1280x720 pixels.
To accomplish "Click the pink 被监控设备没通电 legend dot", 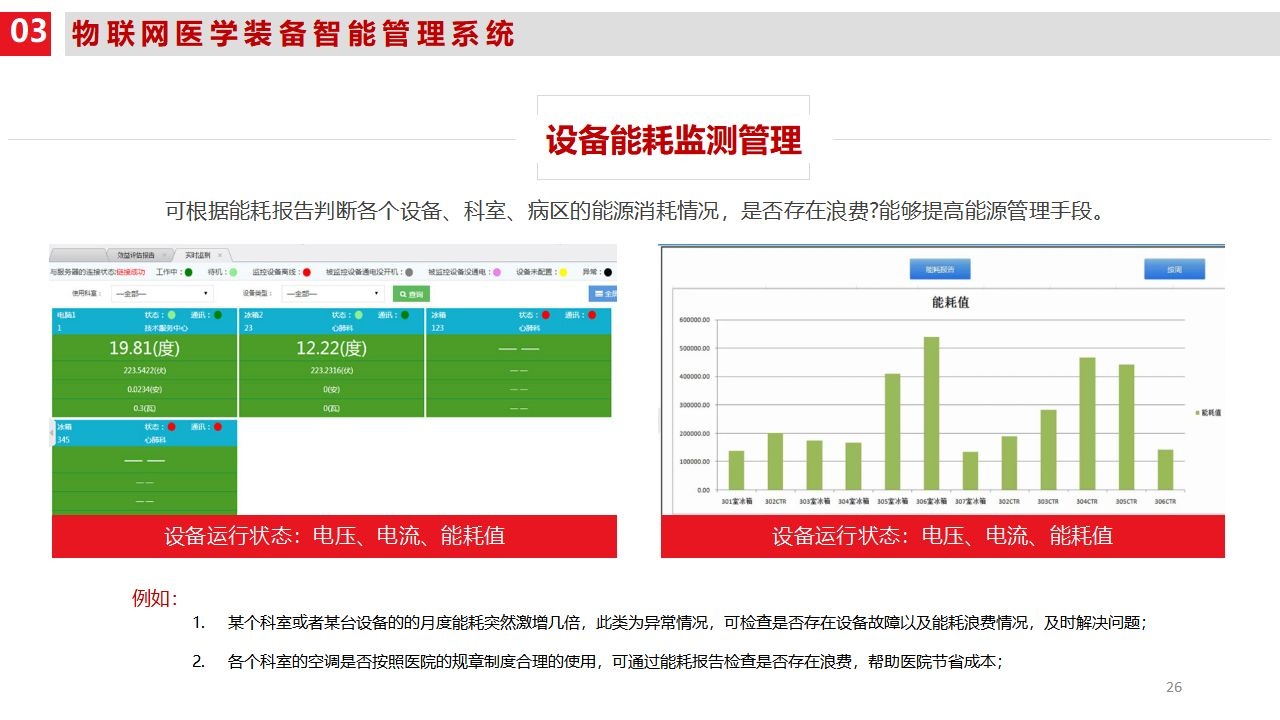I will click(x=497, y=272).
